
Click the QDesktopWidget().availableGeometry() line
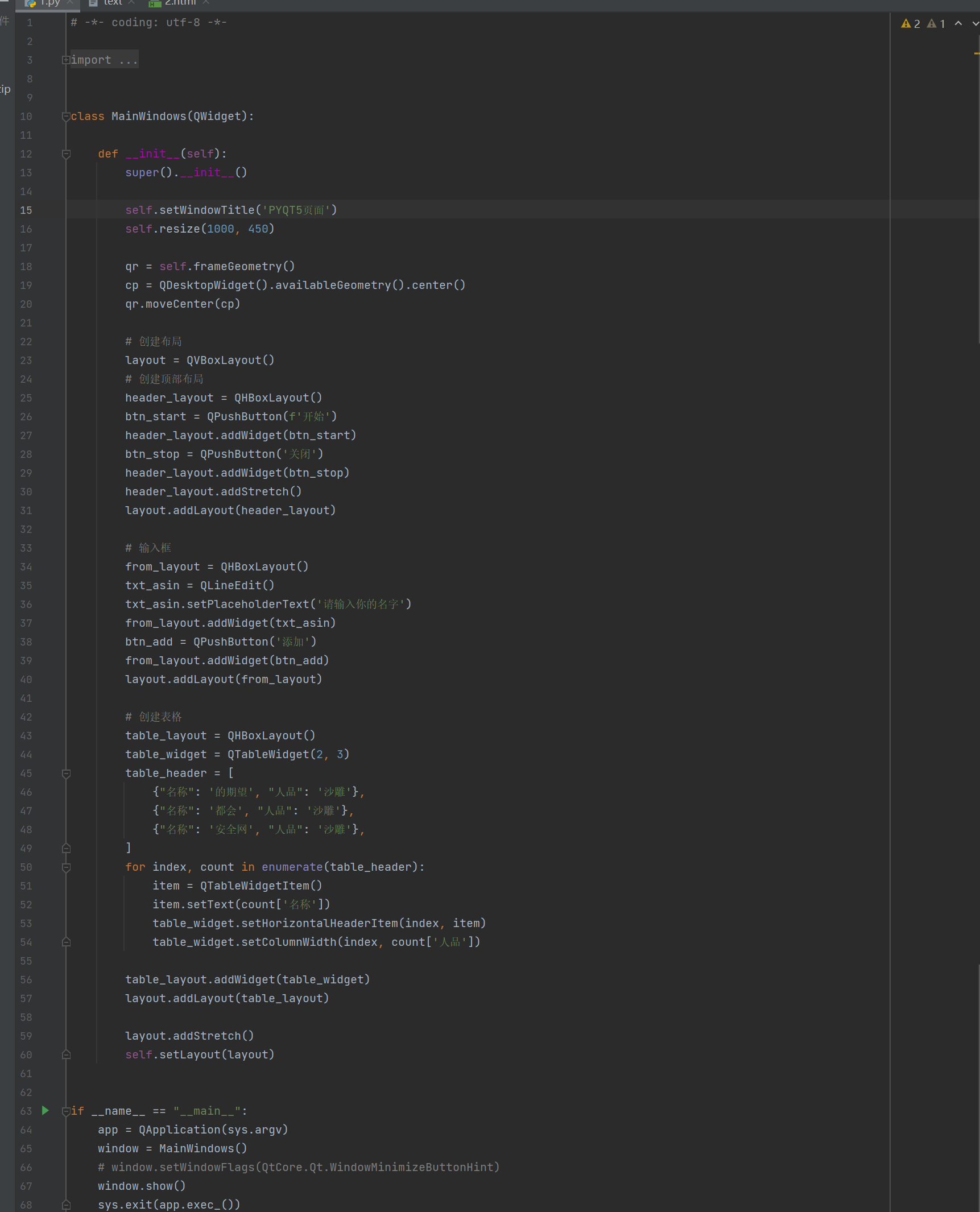point(295,286)
